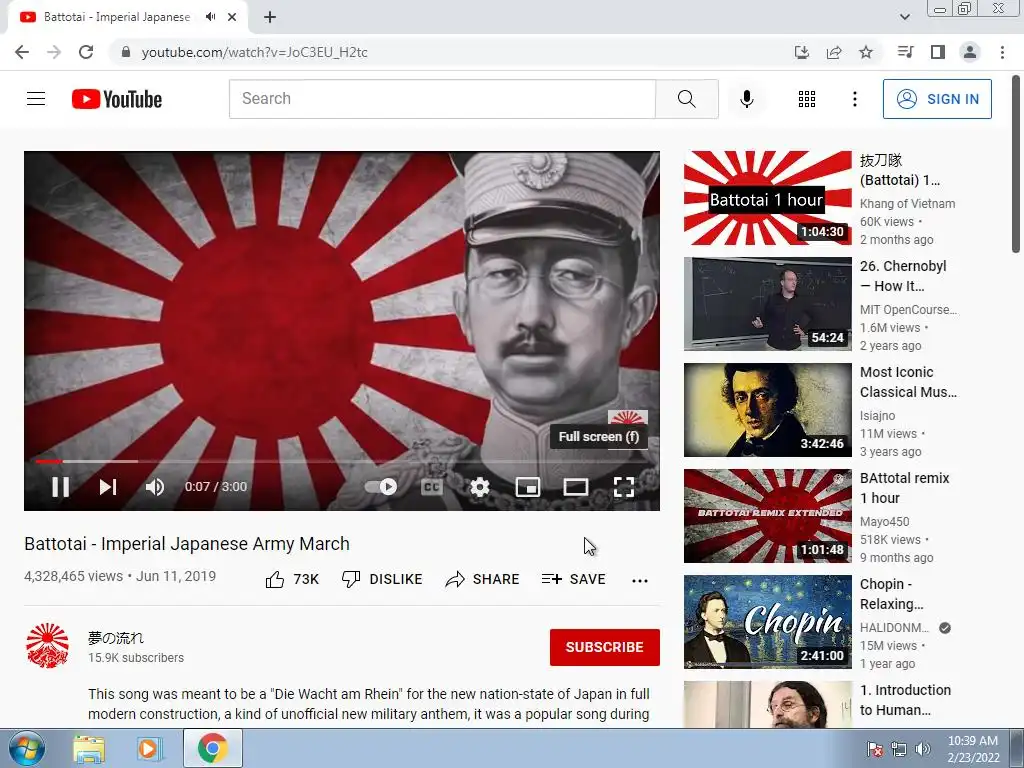The image size is (1024, 768).
Task: Click the SIGN IN button
Action: pyautogui.click(x=937, y=99)
